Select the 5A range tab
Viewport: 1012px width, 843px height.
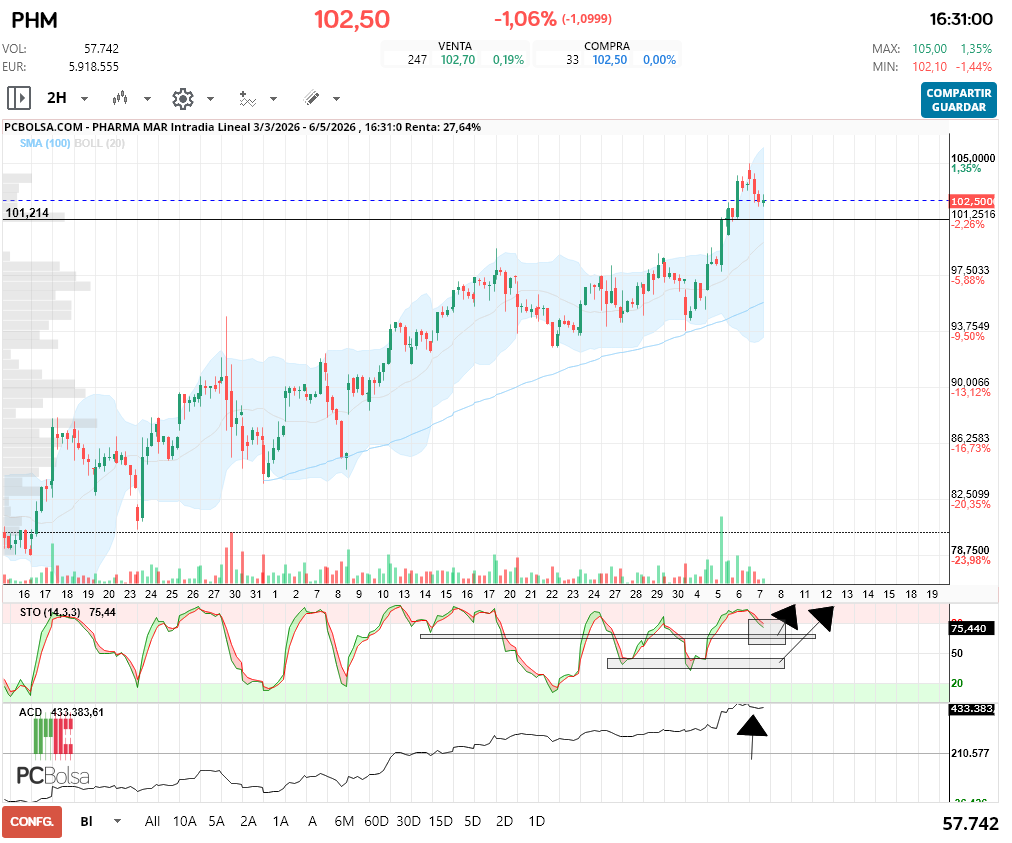pos(216,821)
